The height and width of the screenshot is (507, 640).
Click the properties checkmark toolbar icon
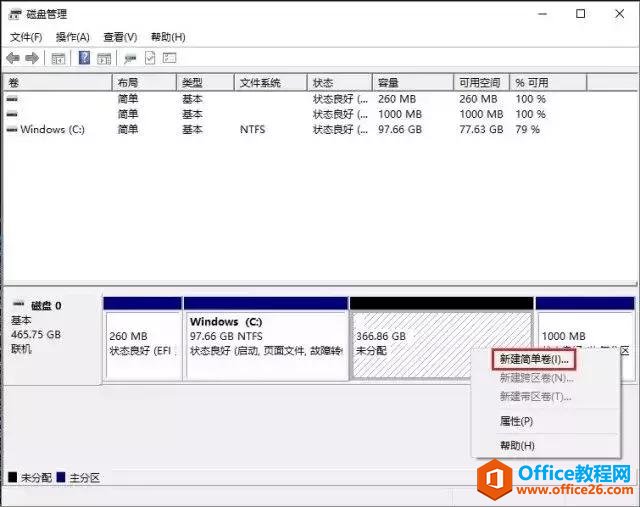pos(150,58)
